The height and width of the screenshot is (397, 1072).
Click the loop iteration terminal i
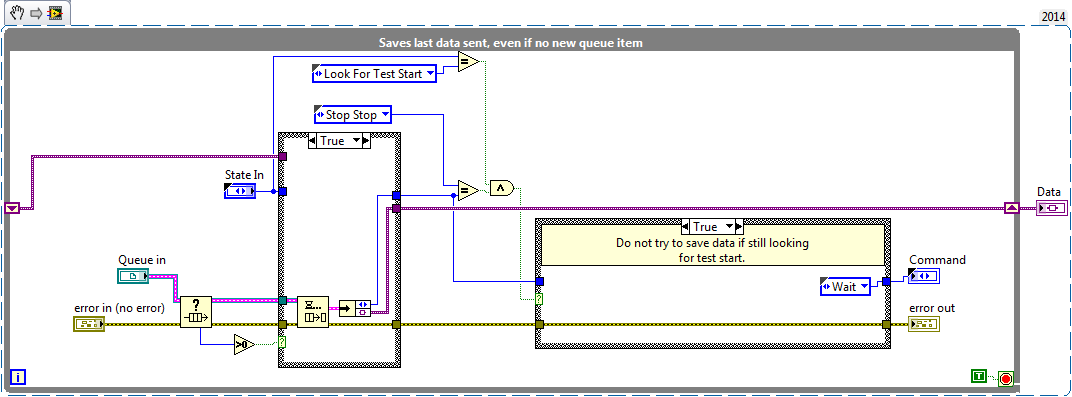point(18,377)
